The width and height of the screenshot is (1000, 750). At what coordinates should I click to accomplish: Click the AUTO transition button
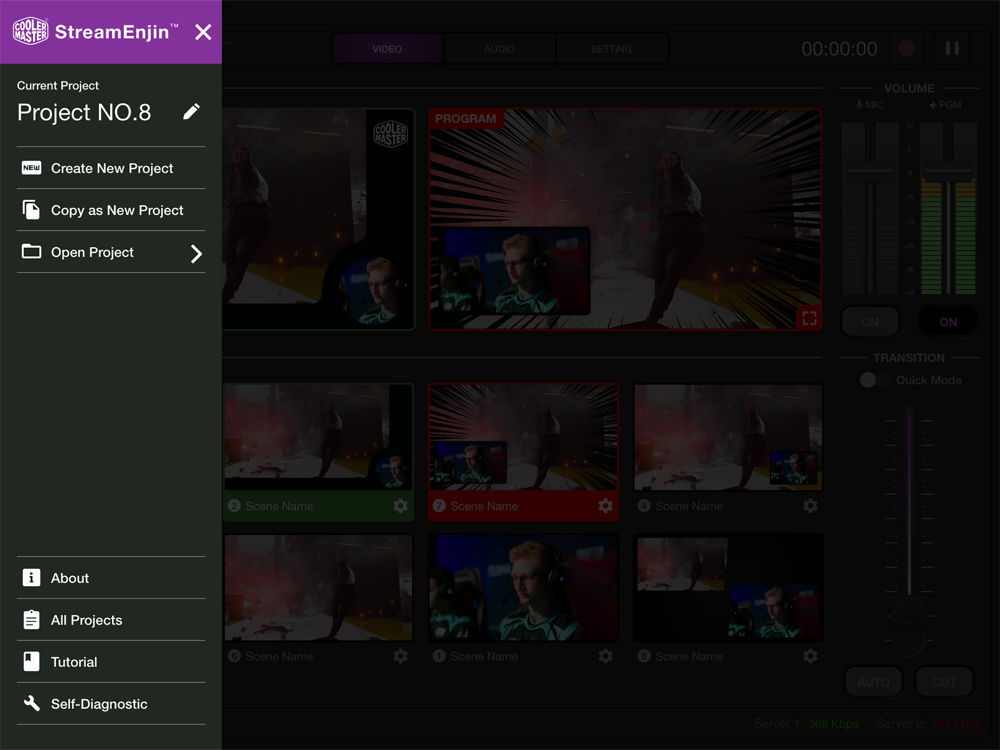click(x=874, y=682)
